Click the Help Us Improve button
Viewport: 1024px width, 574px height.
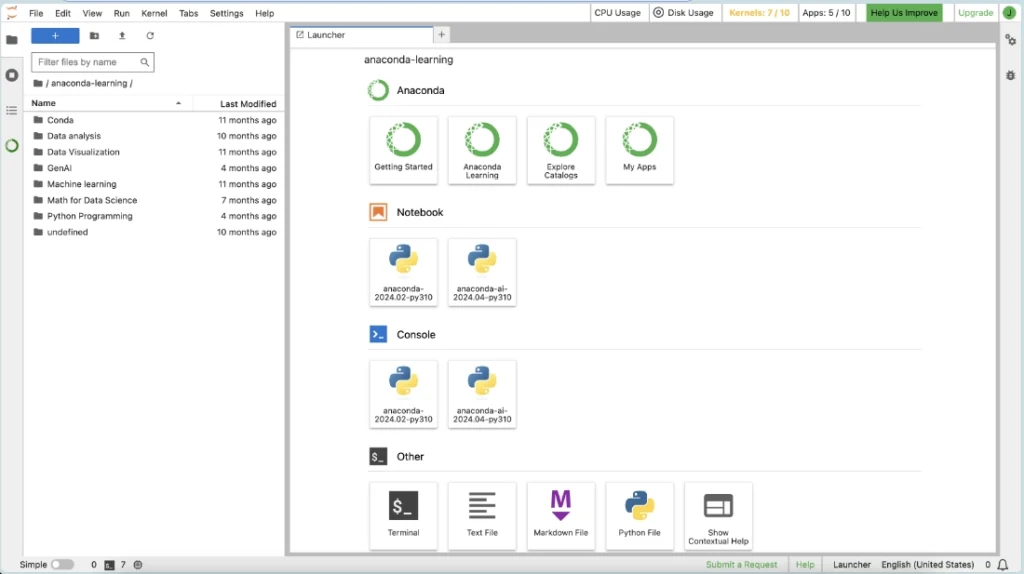904,13
